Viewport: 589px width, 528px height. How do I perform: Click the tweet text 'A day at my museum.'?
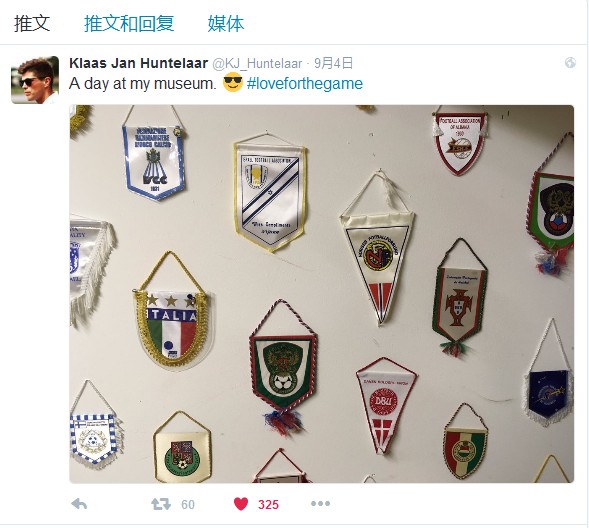[143, 83]
